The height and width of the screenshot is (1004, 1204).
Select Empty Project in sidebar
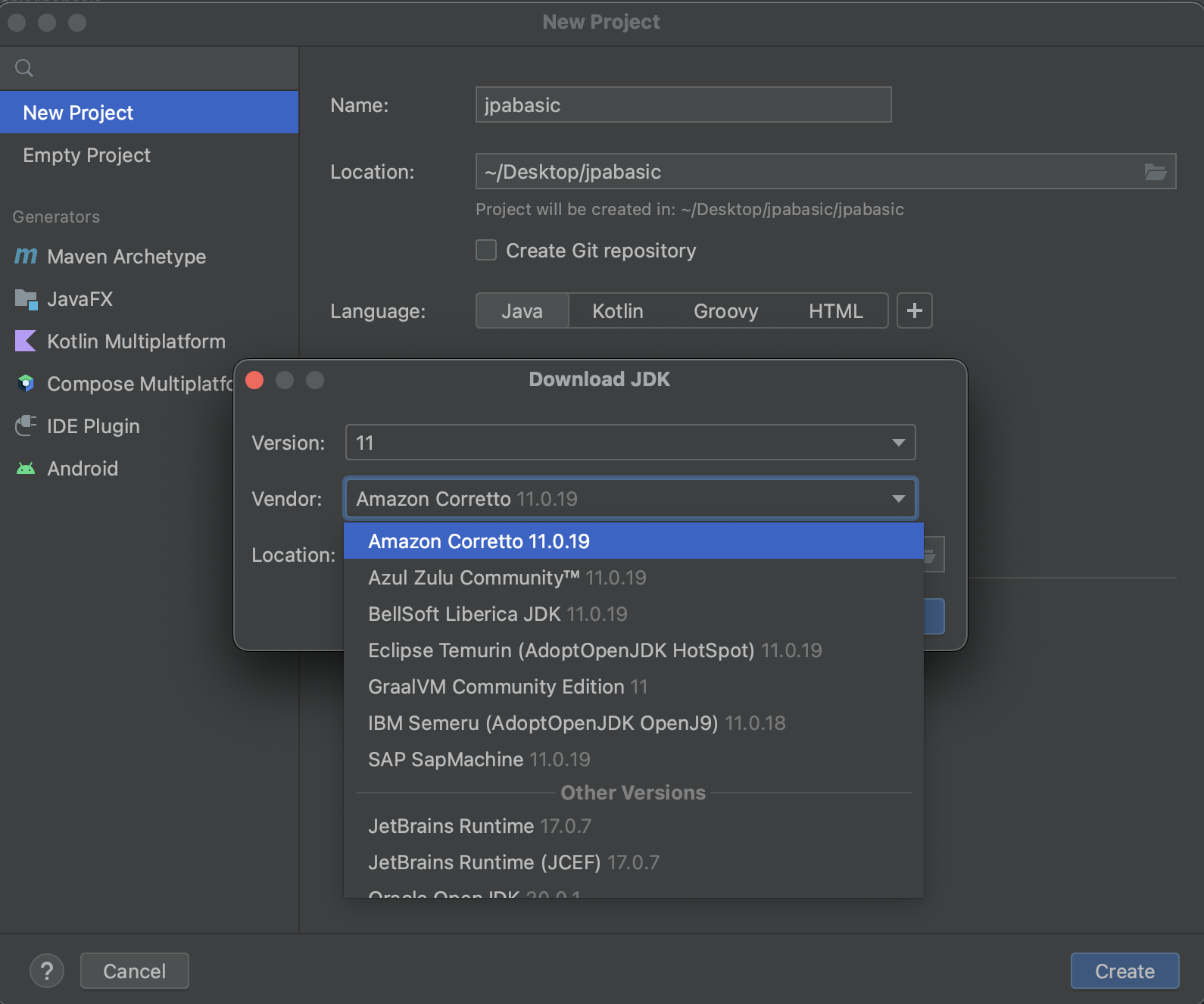149,155
